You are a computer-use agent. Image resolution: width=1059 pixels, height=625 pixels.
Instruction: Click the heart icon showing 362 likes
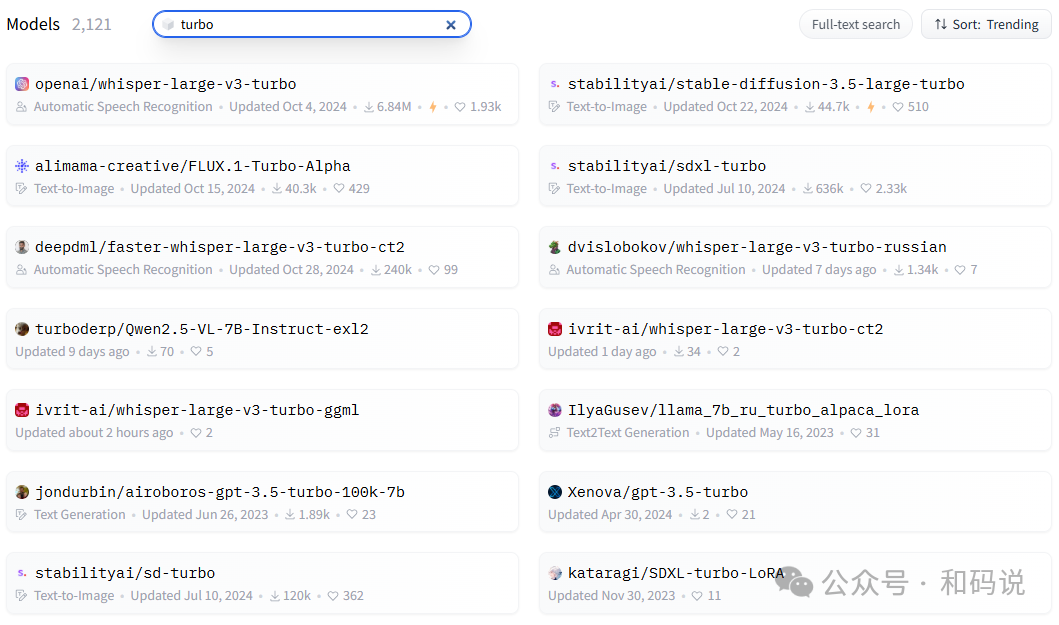[333, 596]
